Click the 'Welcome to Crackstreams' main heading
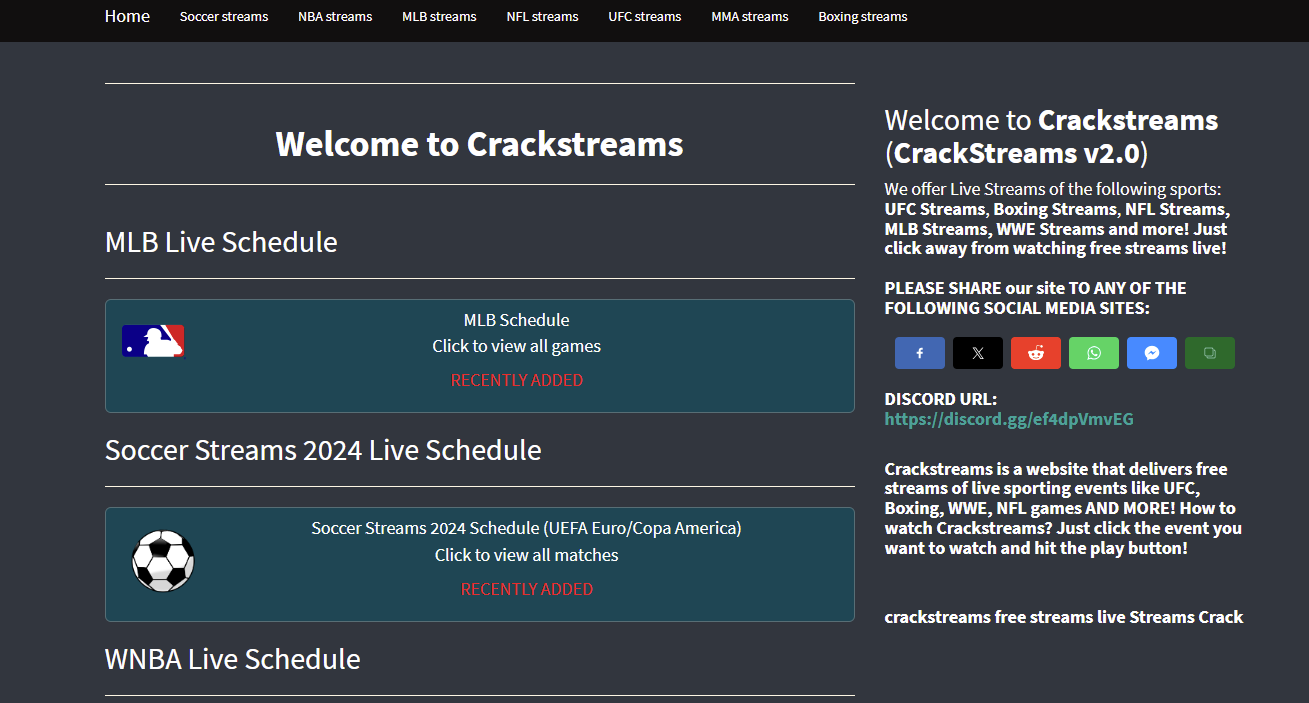 pyautogui.click(x=480, y=144)
